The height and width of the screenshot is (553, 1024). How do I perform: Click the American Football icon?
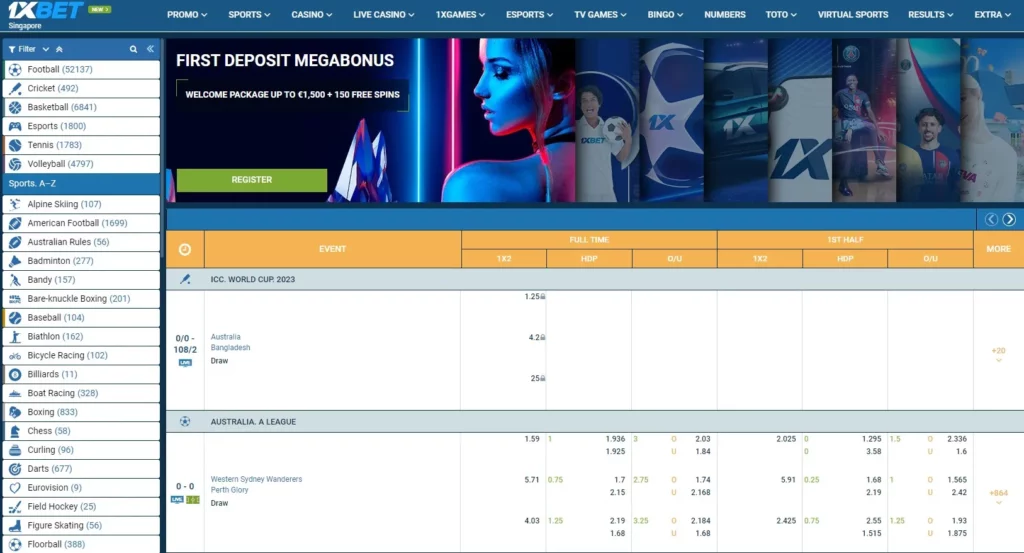[x=15, y=223]
